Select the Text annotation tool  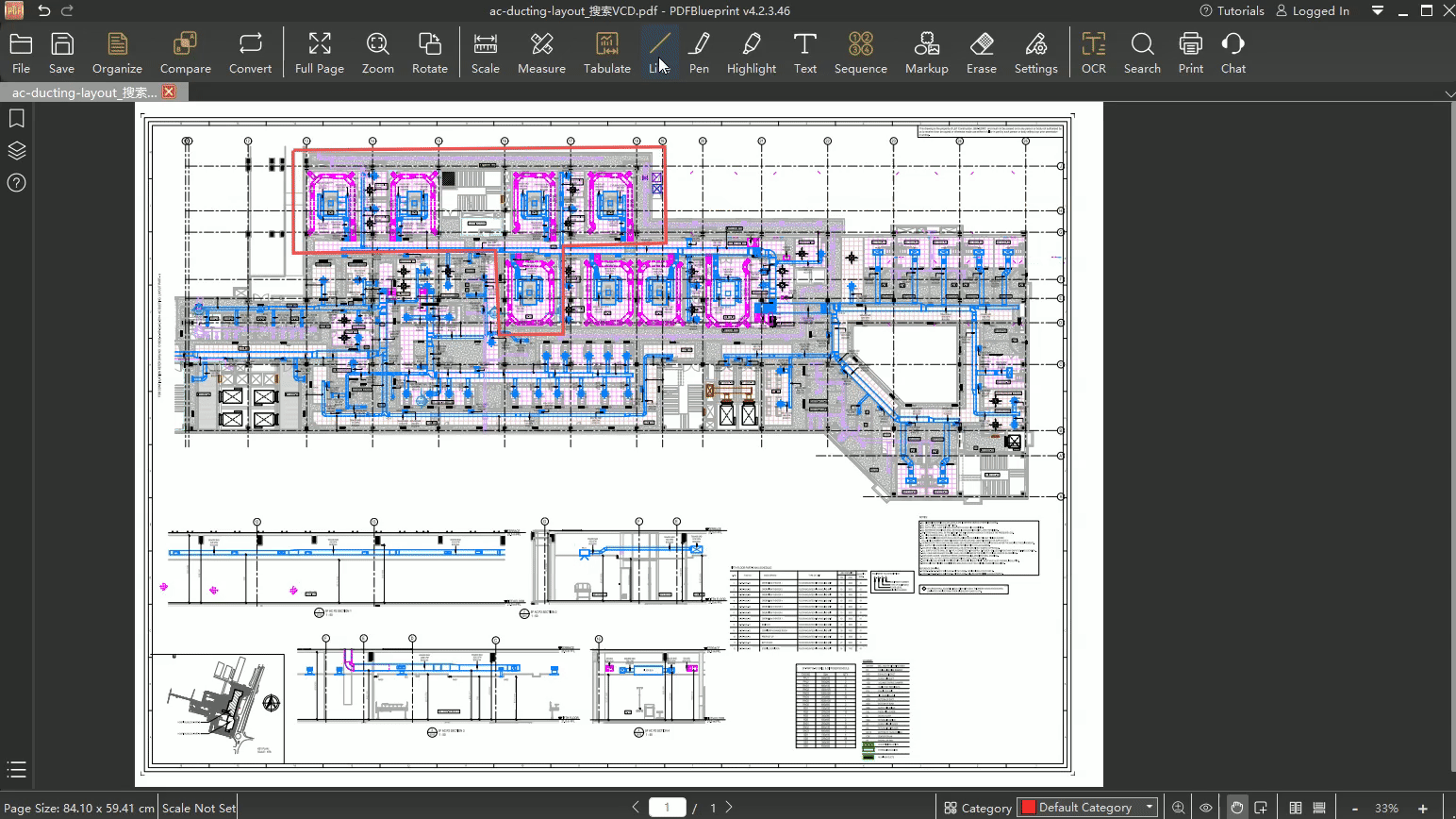(x=804, y=53)
